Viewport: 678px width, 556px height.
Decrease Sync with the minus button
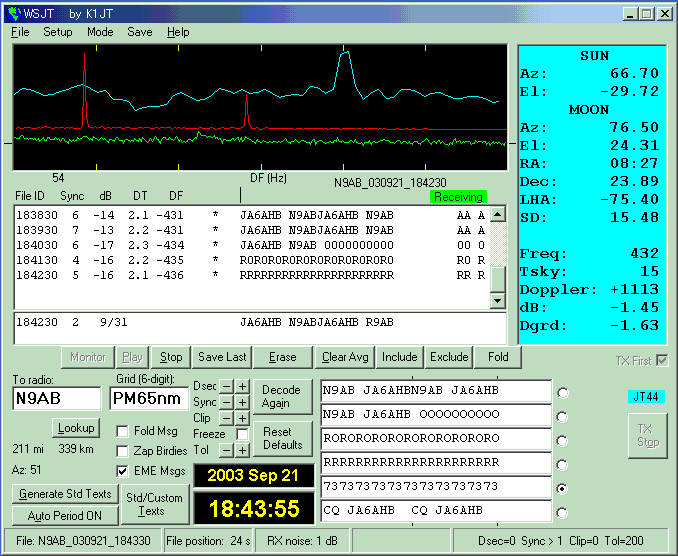(227, 403)
